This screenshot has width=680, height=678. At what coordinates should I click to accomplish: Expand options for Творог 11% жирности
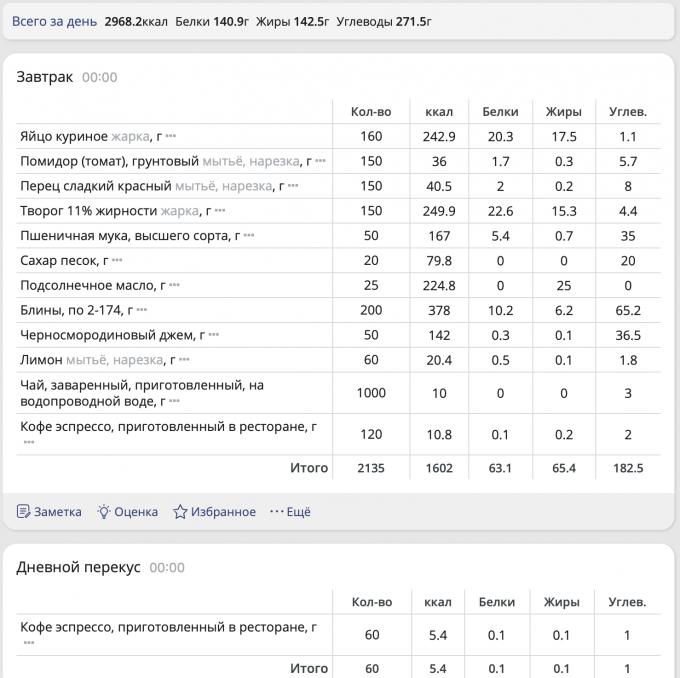click(x=220, y=211)
